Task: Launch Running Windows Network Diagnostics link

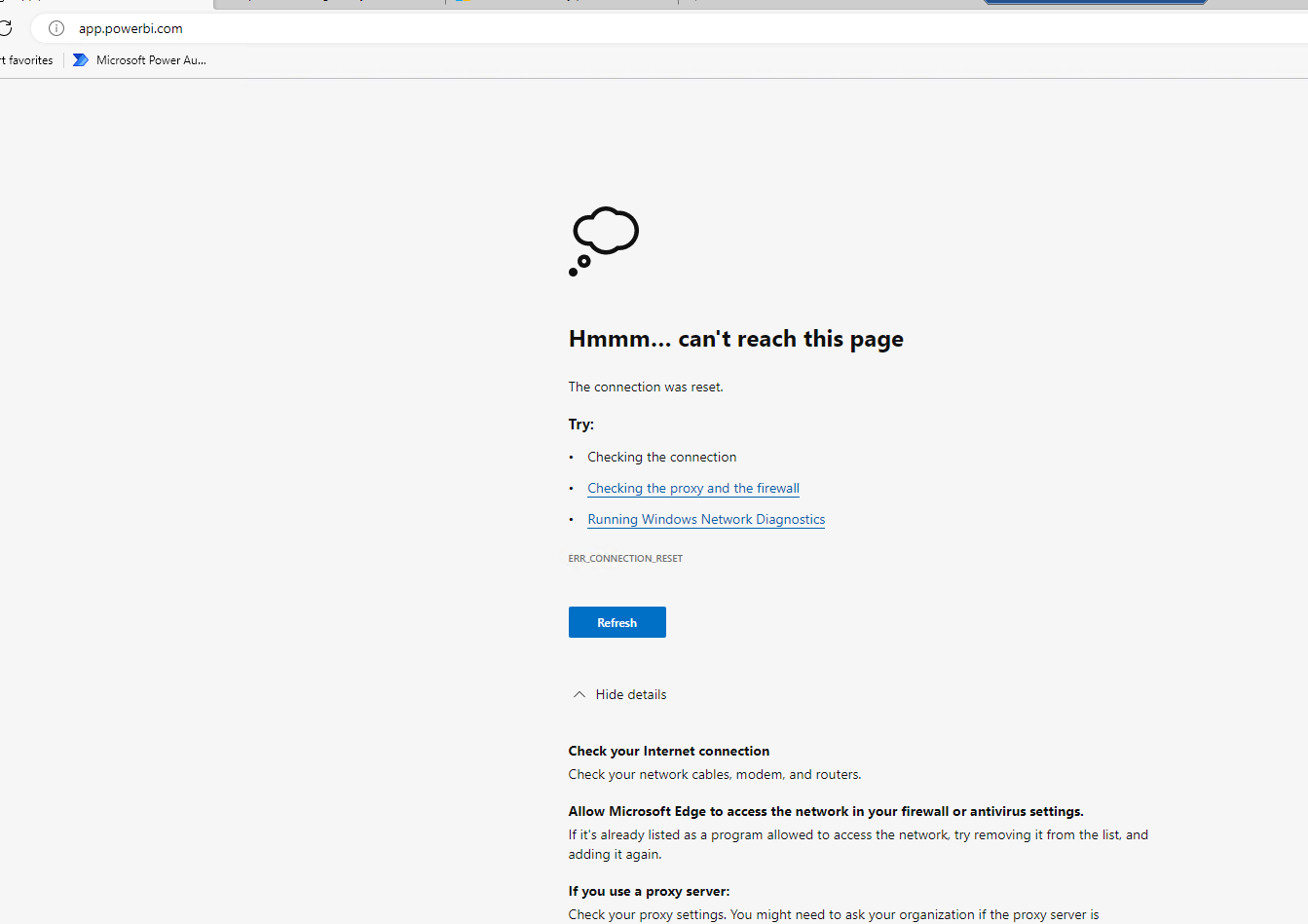Action: point(706,519)
